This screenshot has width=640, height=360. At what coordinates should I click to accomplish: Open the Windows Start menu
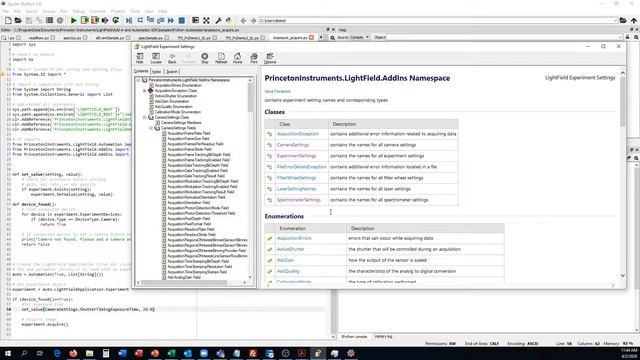[8, 353]
